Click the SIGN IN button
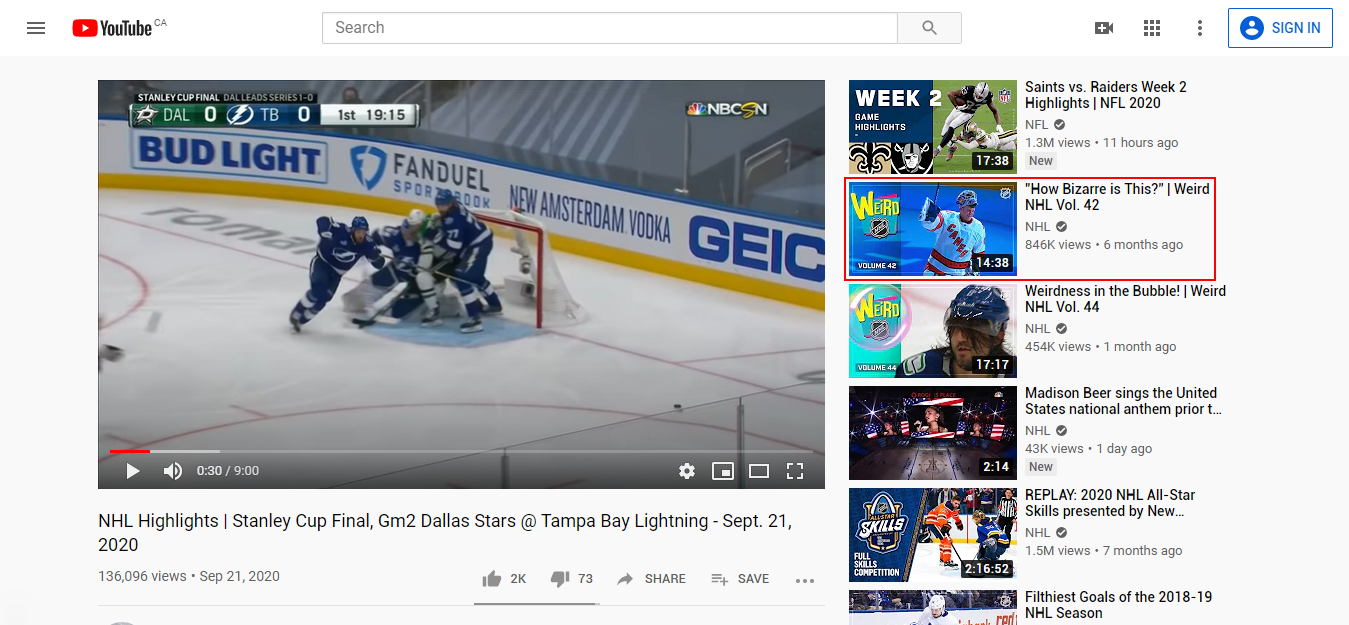The image size is (1349, 625). click(1281, 28)
